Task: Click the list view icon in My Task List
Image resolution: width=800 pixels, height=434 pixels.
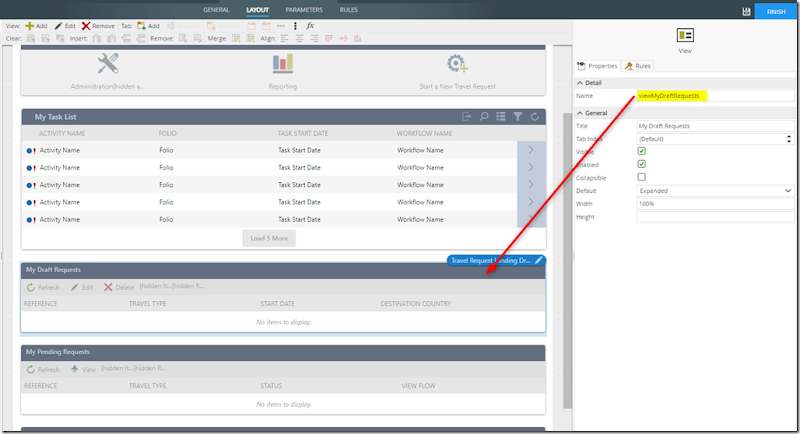Action: pos(501,117)
